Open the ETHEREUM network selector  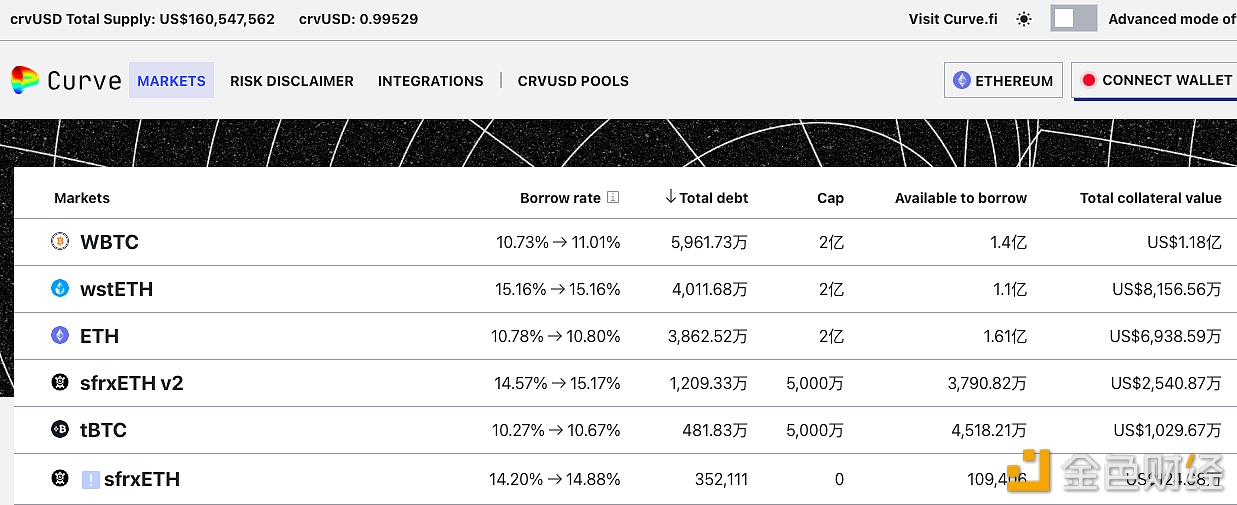pos(1003,81)
